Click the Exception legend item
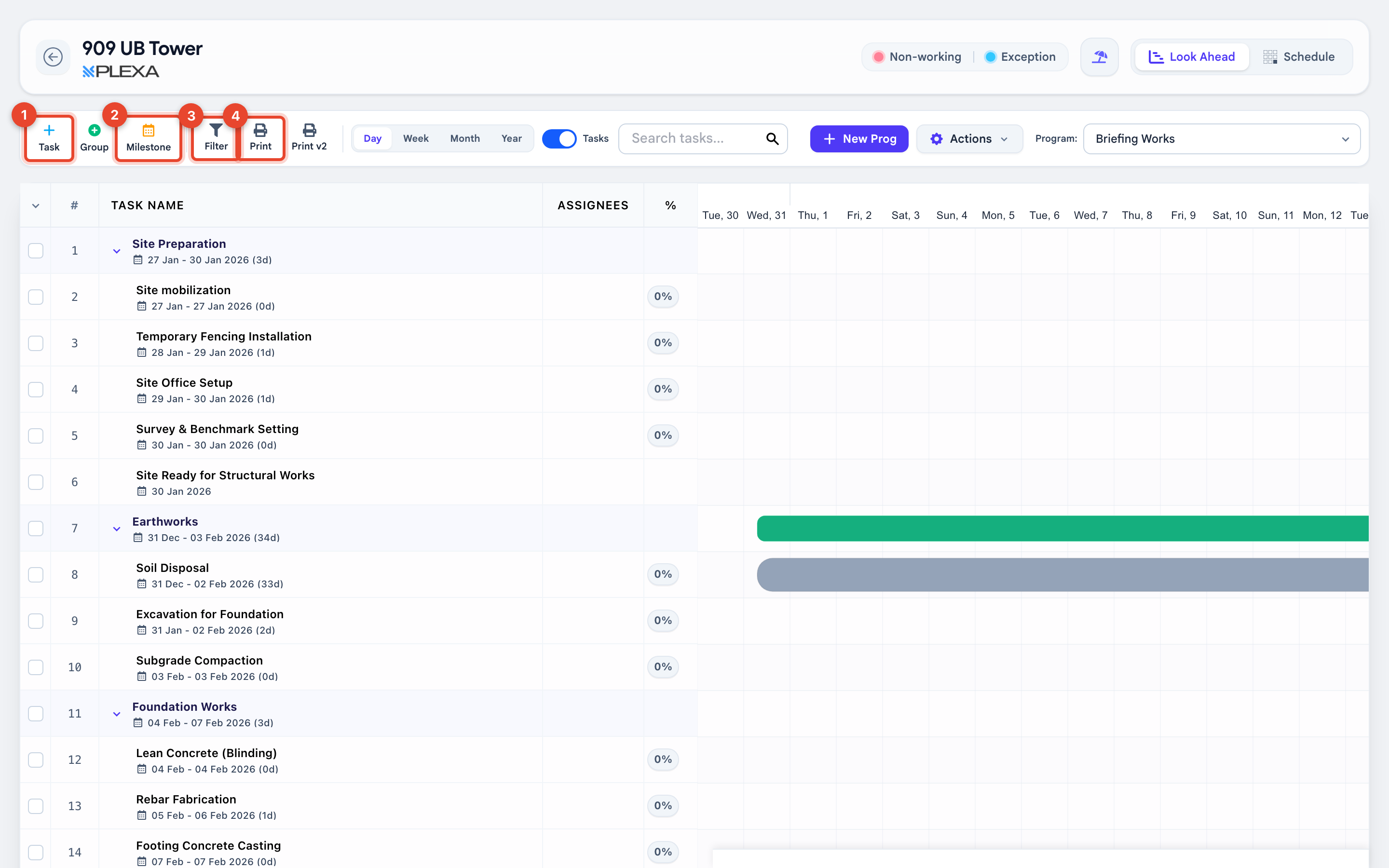1389x868 pixels. pos(1020,57)
